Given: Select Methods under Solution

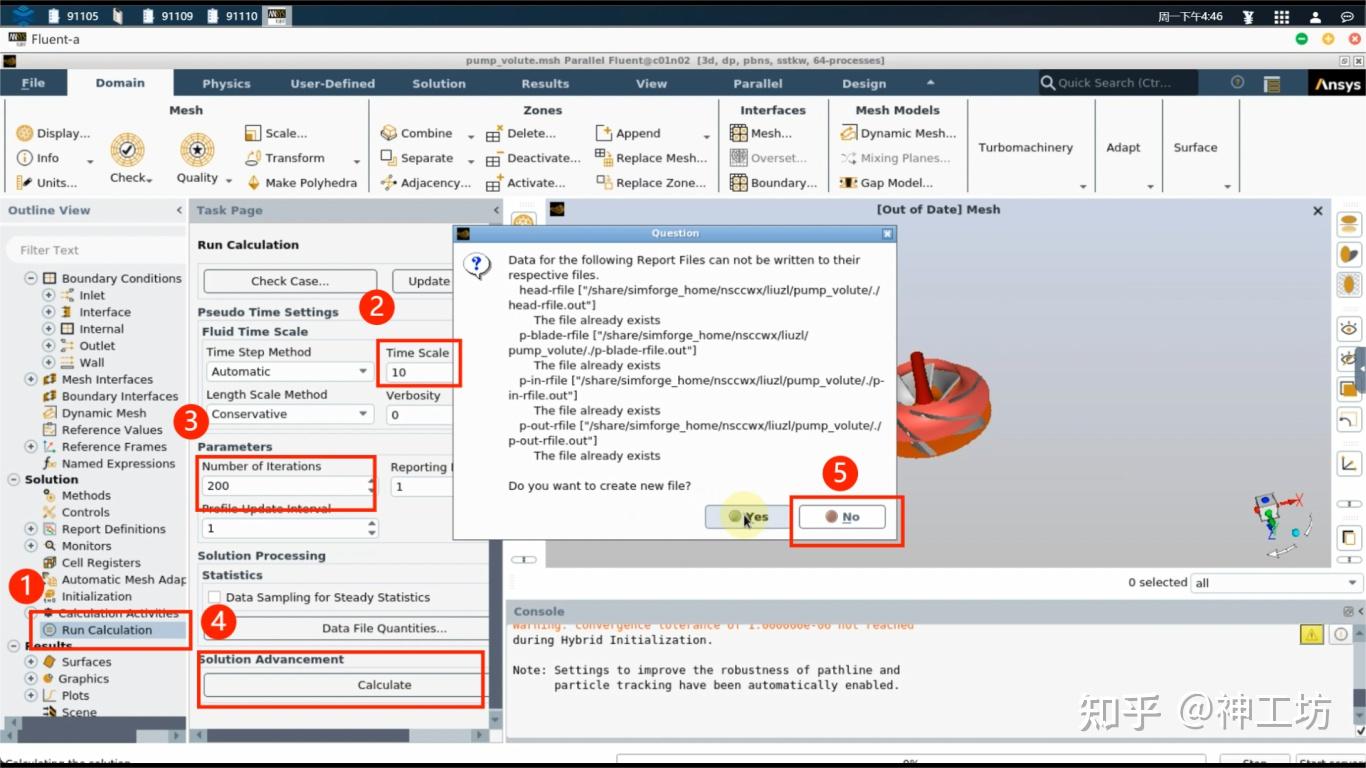Looking at the screenshot, I should tap(86, 495).
